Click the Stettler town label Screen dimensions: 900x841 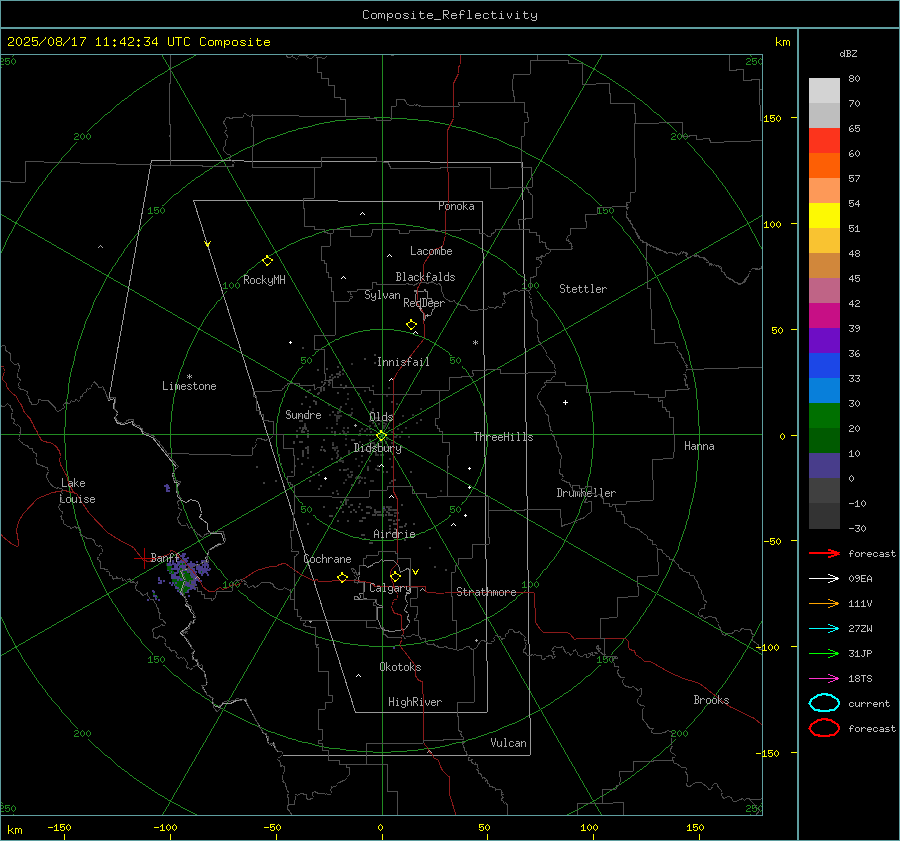coord(583,289)
